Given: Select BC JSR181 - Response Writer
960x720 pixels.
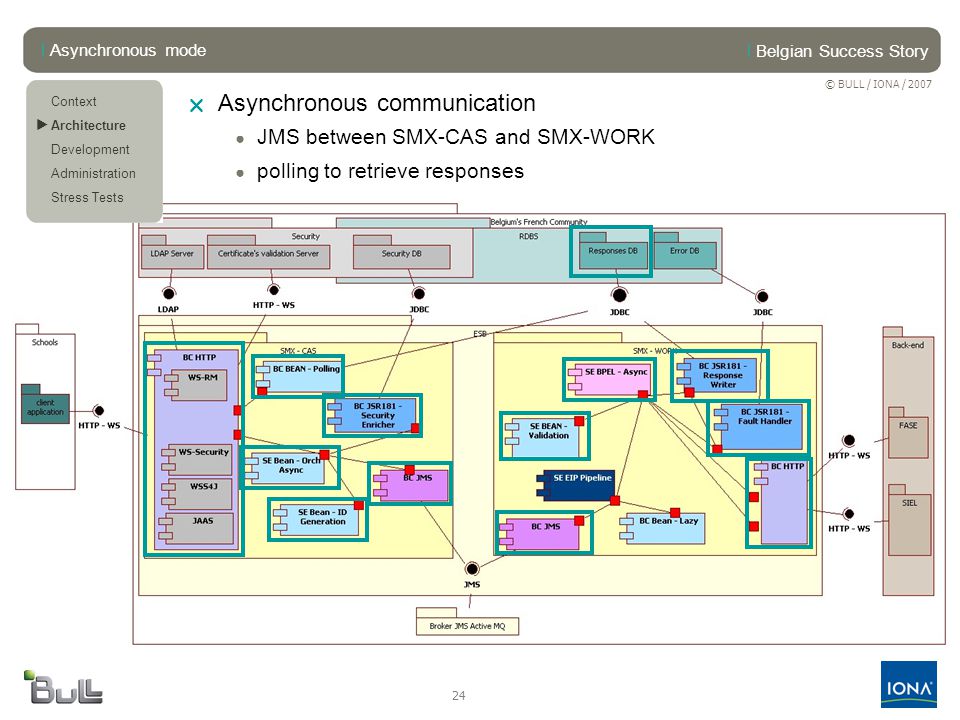Looking at the screenshot, I should click(x=718, y=375).
